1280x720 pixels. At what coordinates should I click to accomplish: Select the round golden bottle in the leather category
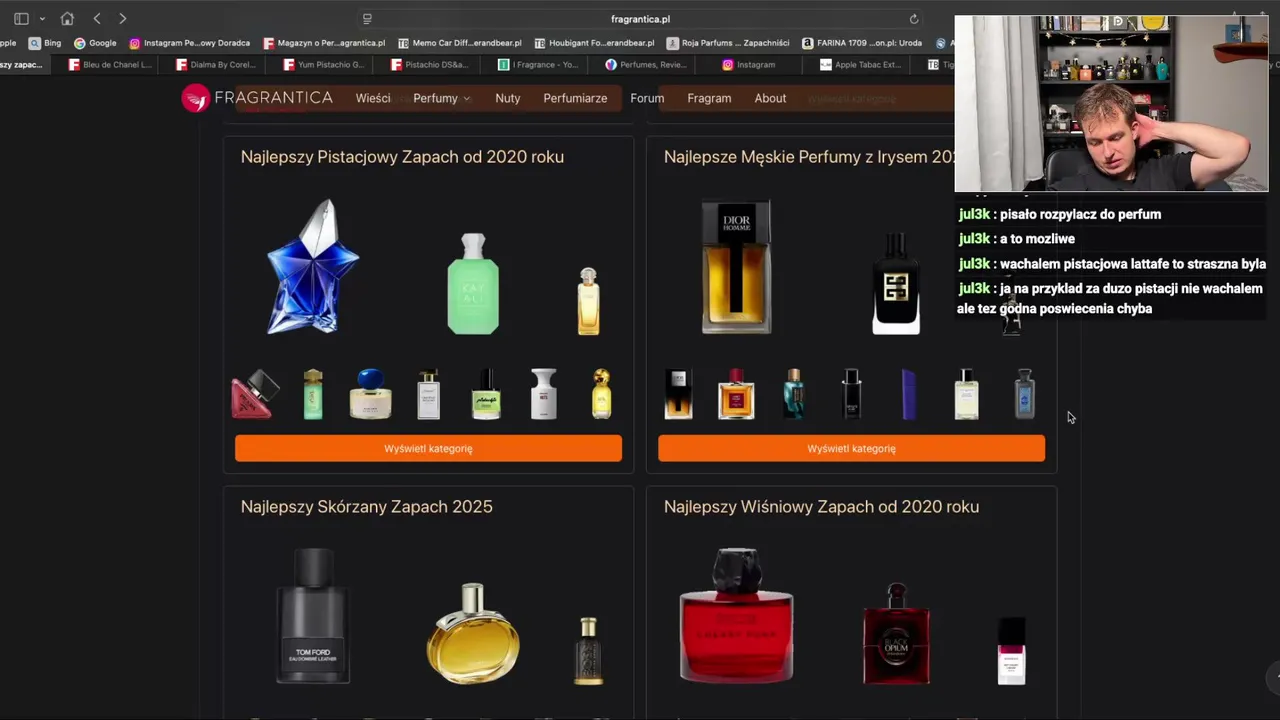[473, 634]
